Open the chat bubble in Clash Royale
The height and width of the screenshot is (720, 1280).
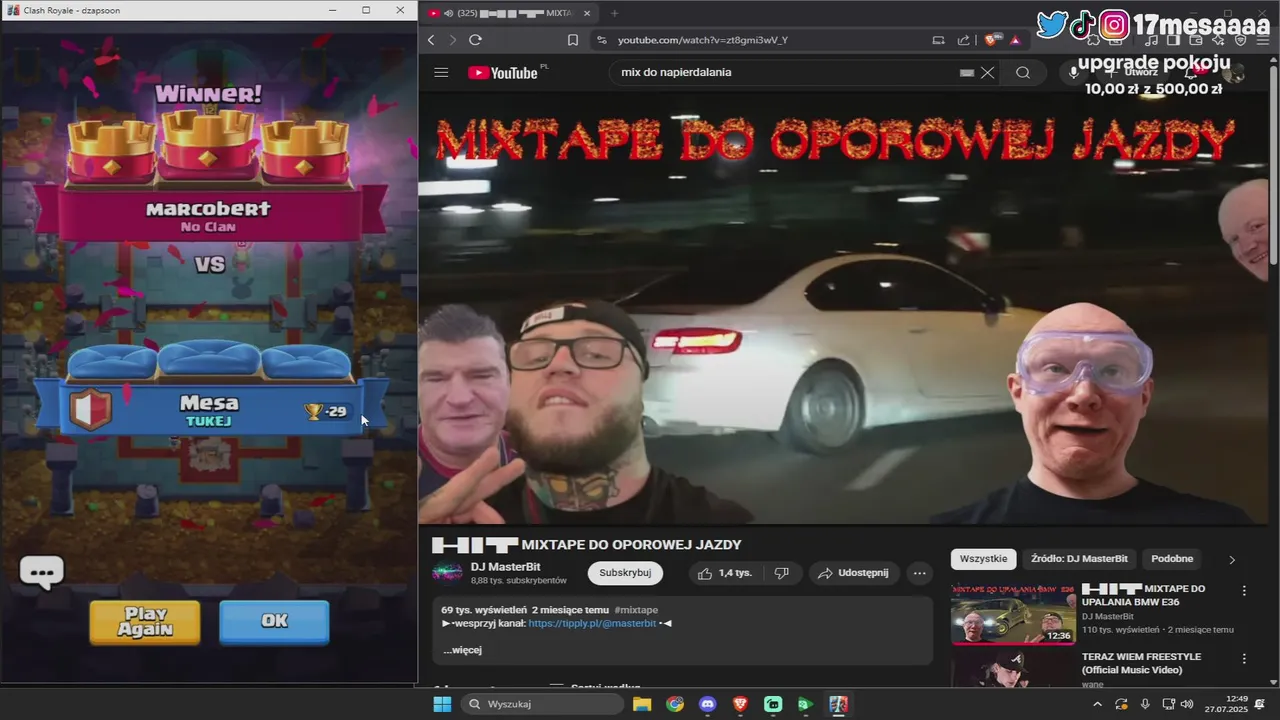(x=41, y=573)
